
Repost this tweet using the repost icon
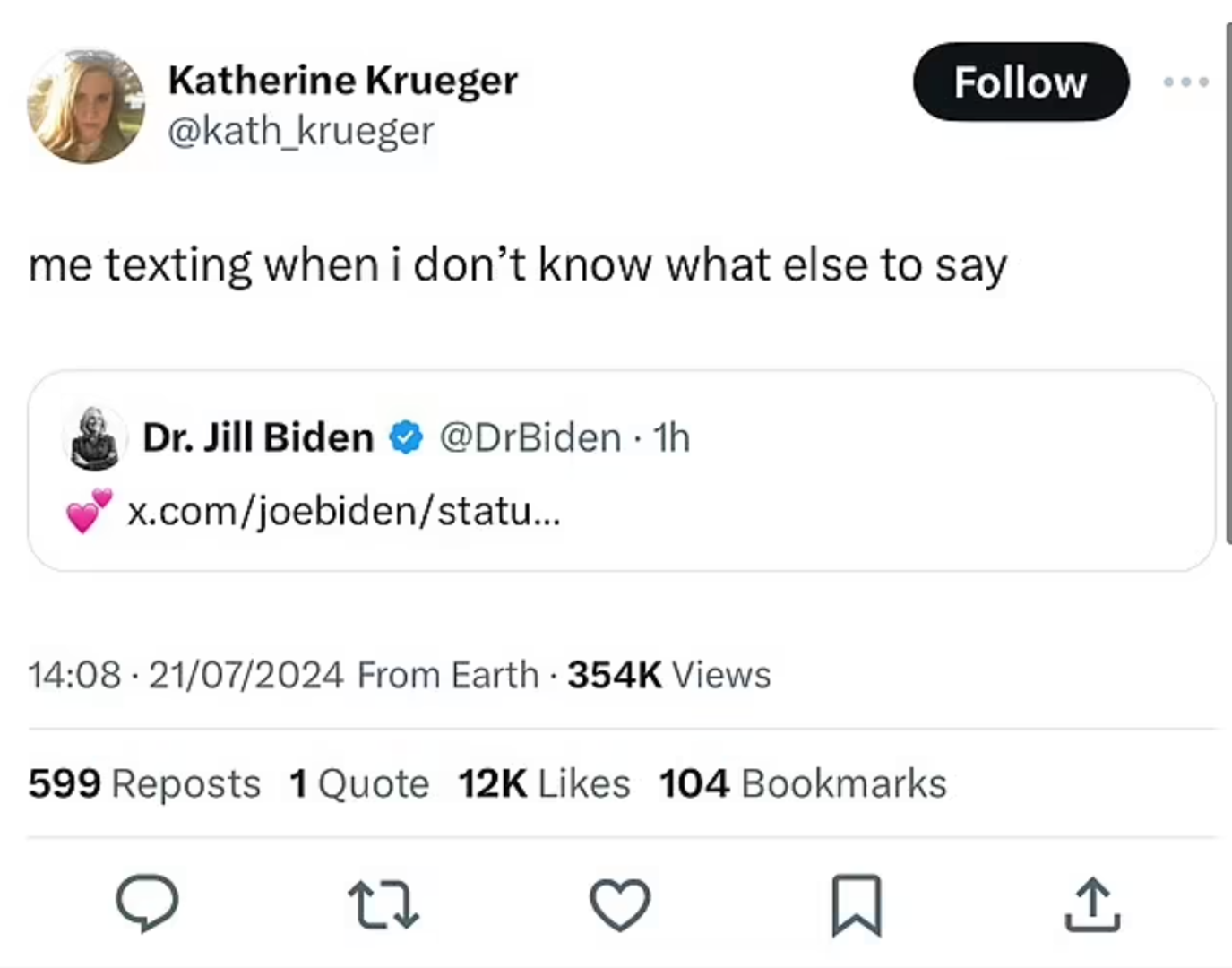[x=383, y=903]
